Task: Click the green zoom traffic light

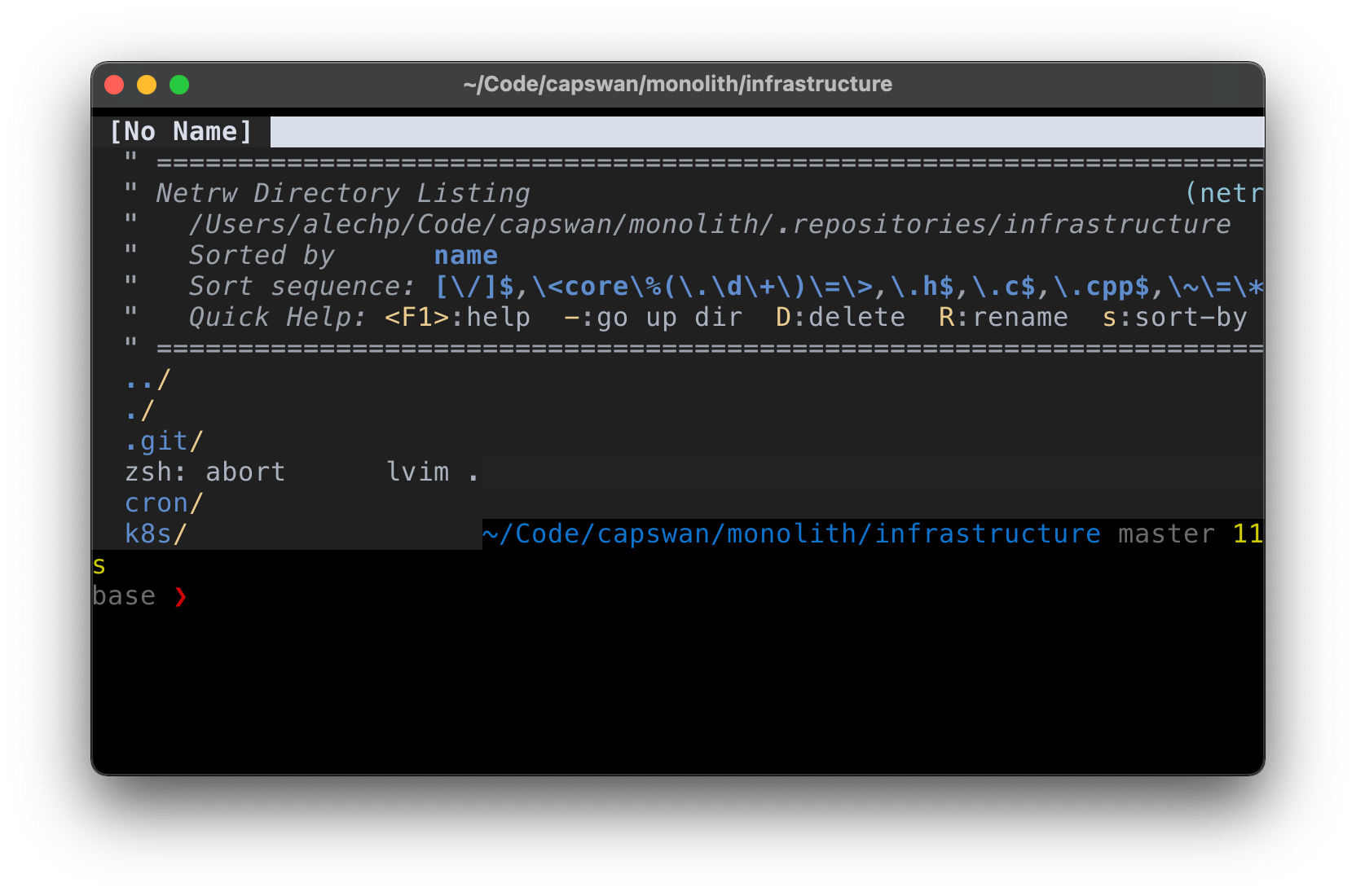Action: coord(178,85)
